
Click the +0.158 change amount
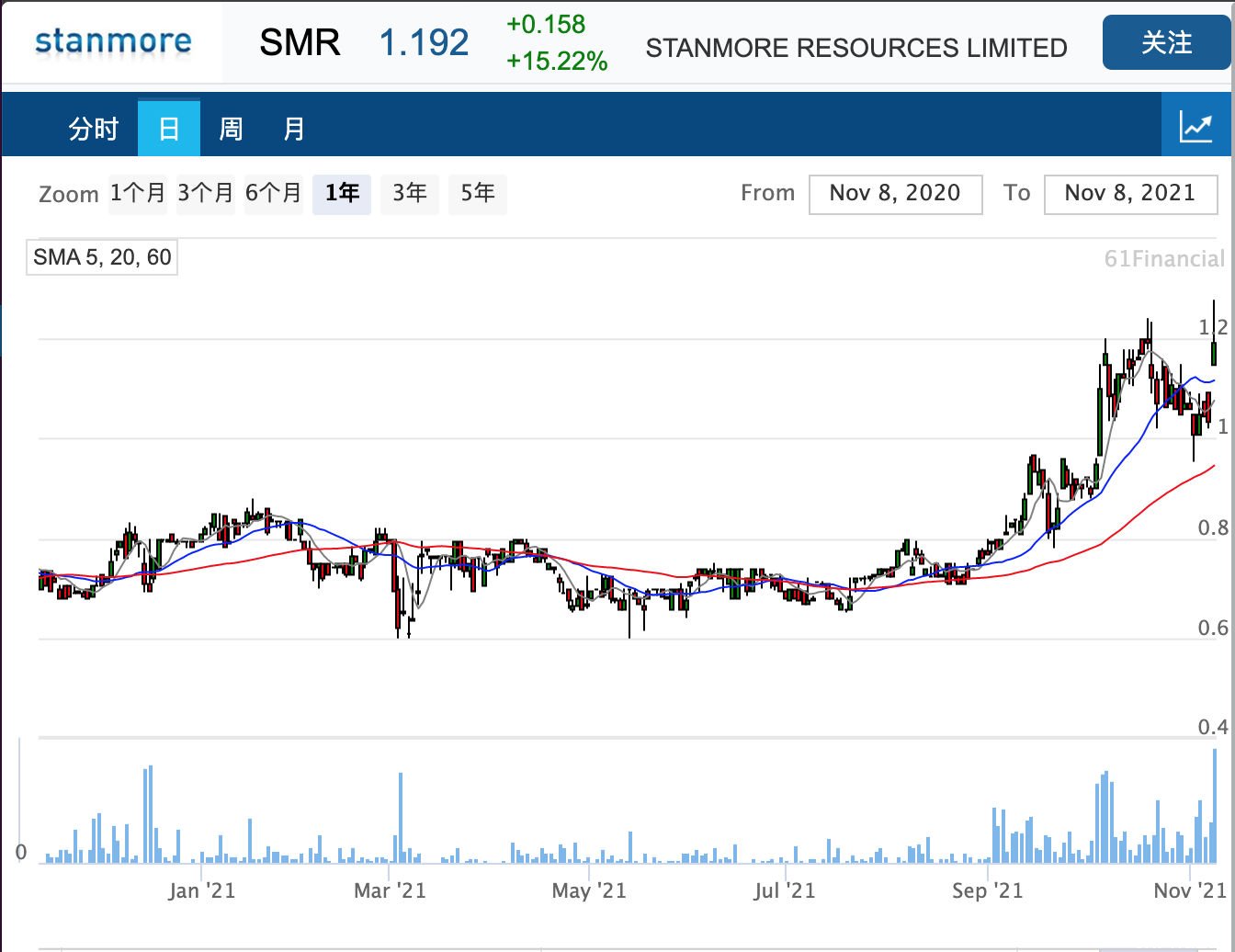click(x=546, y=25)
